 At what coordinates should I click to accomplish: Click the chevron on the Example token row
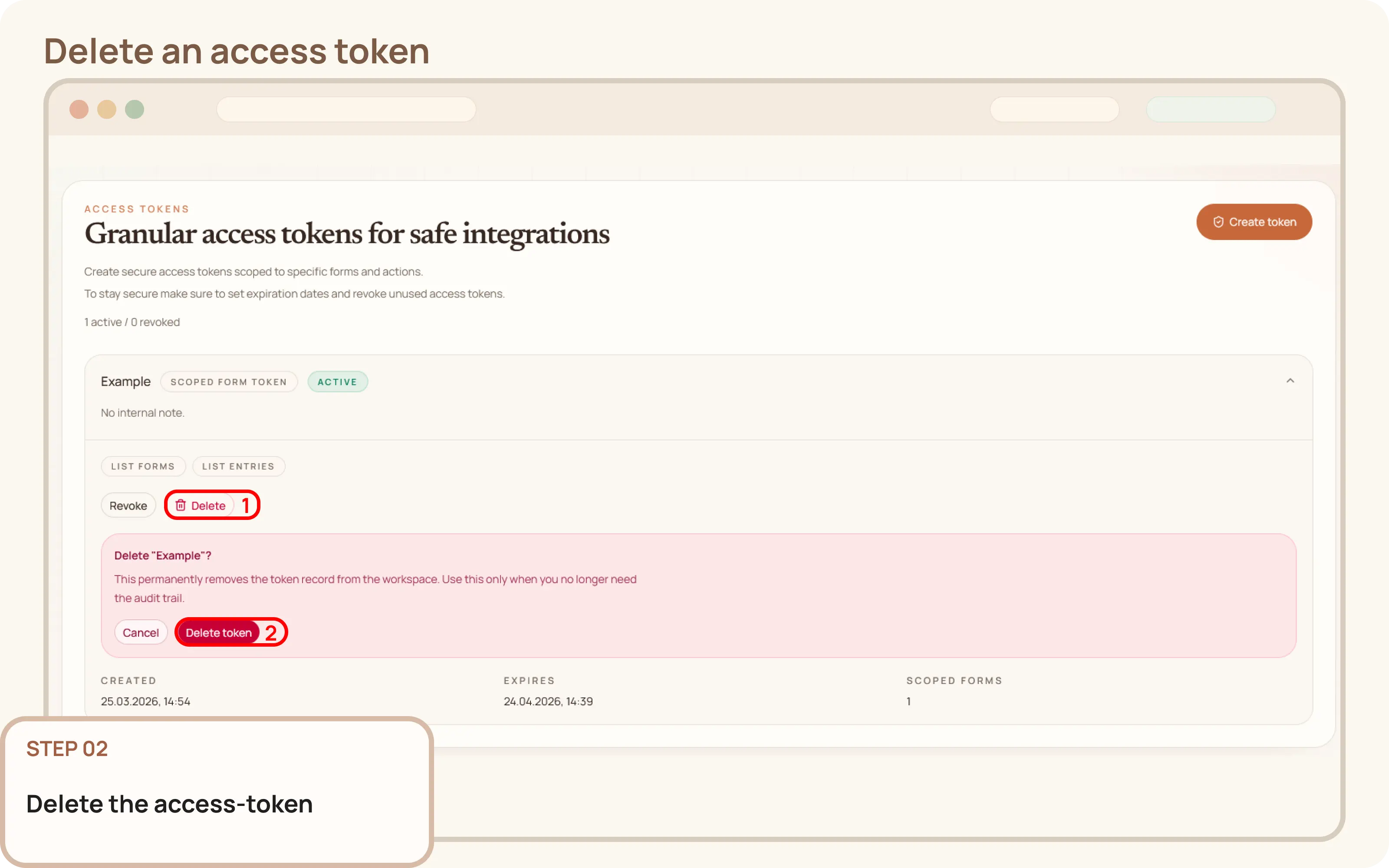click(1290, 380)
